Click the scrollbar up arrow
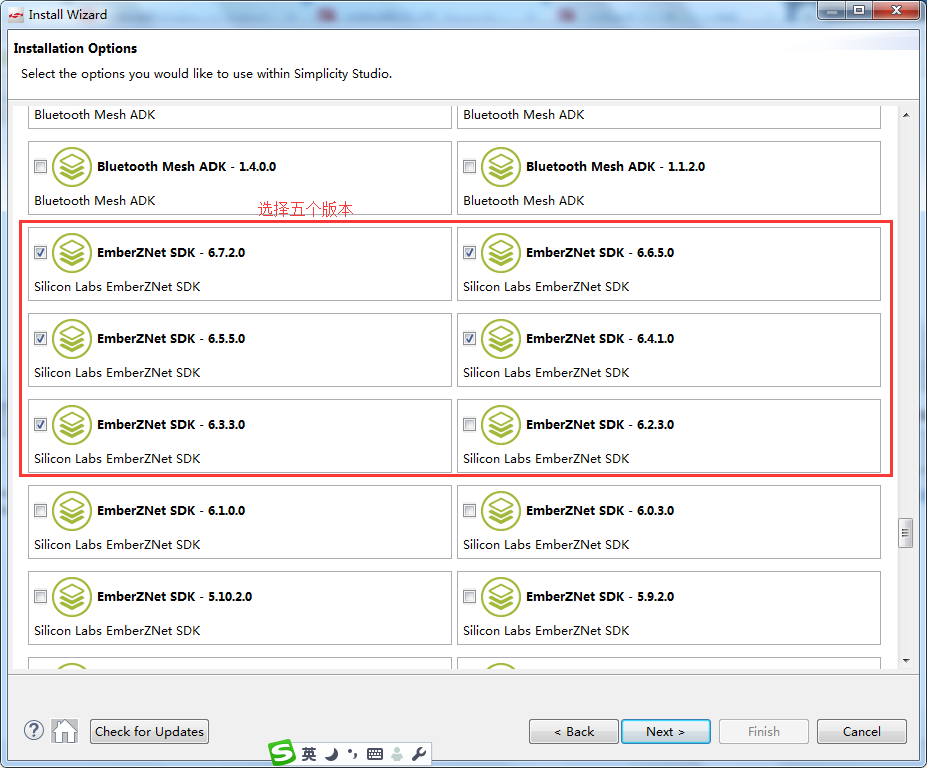Screen dimensions: 927x768 point(906,115)
